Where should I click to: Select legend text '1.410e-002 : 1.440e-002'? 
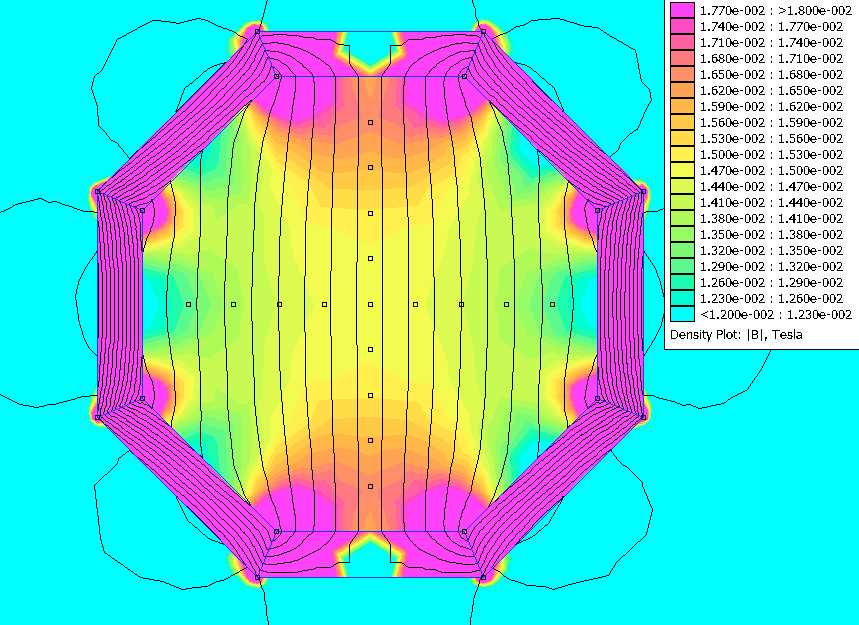coord(771,202)
